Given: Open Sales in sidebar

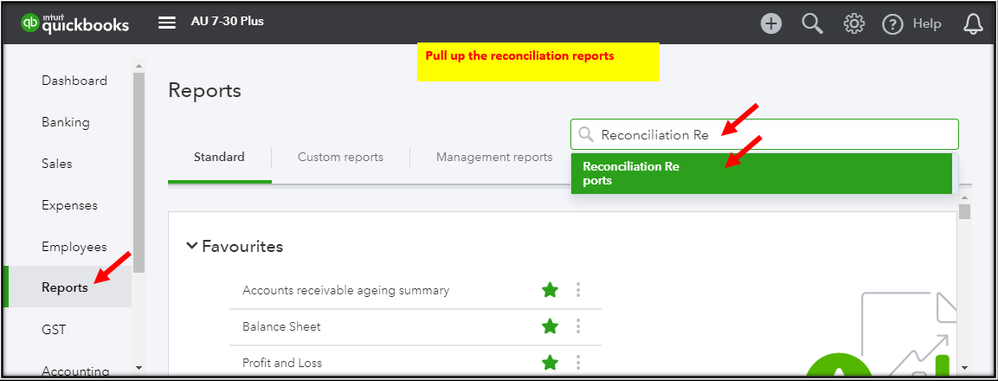Looking at the screenshot, I should (57, 163).
